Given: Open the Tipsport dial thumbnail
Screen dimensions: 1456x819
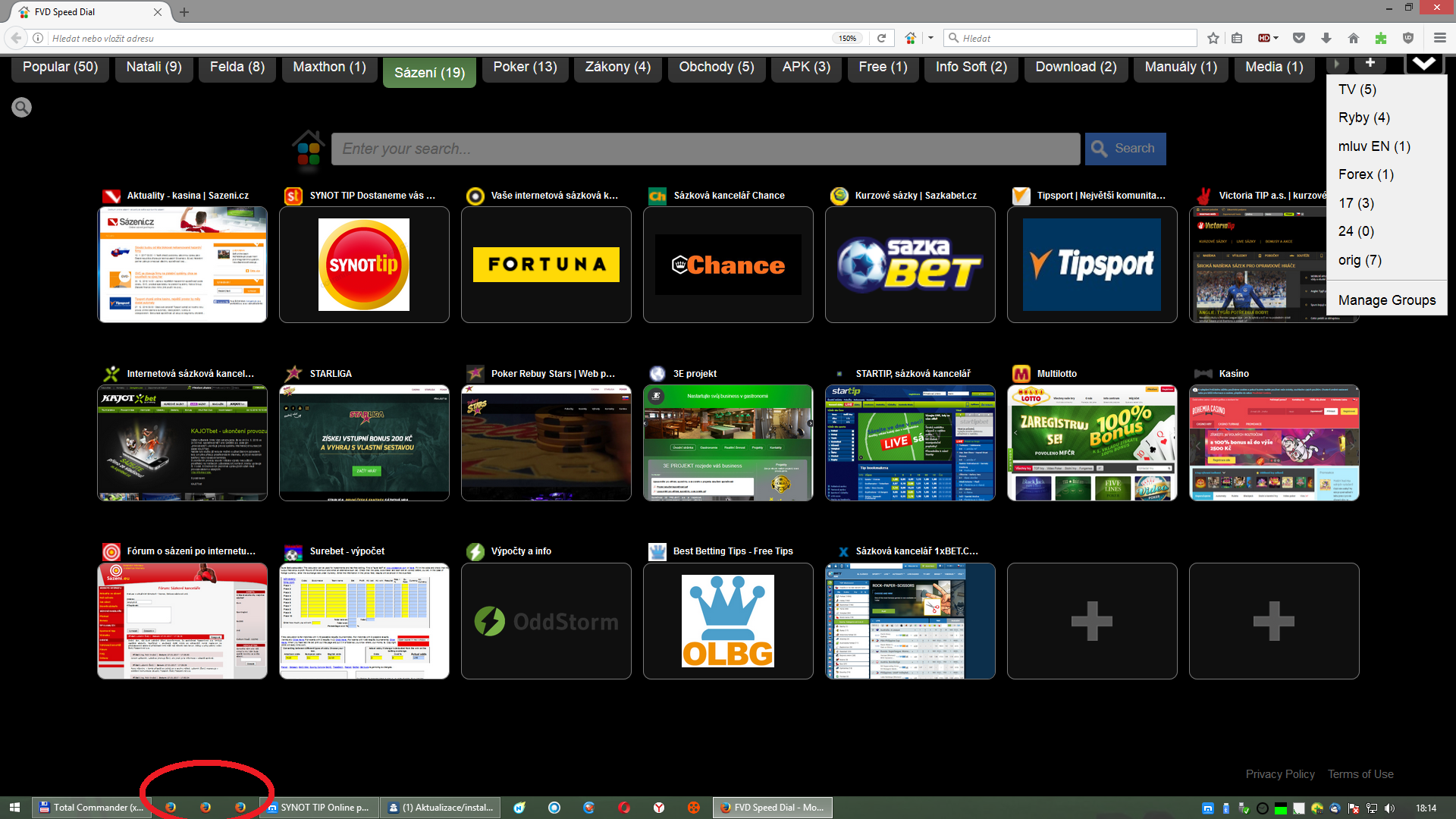Looking at the screenshot, I should point(1091,265).
